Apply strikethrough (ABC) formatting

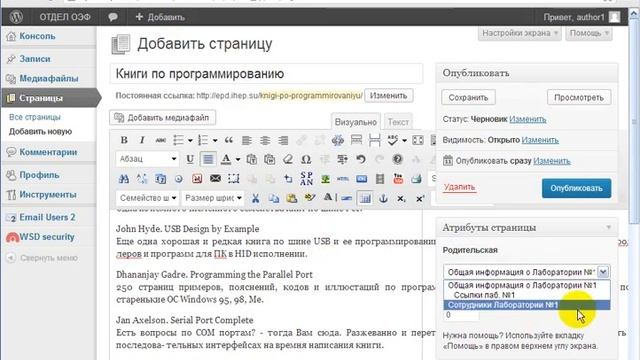[x=160, y=140]
